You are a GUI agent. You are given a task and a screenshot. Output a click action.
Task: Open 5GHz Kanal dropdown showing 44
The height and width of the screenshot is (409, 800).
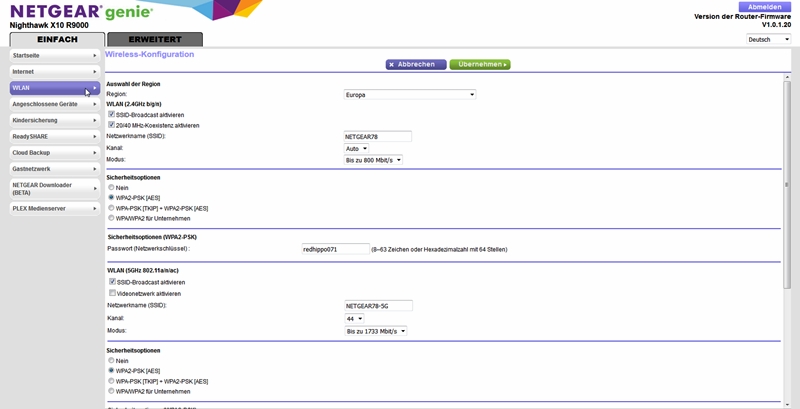[354, 318]
